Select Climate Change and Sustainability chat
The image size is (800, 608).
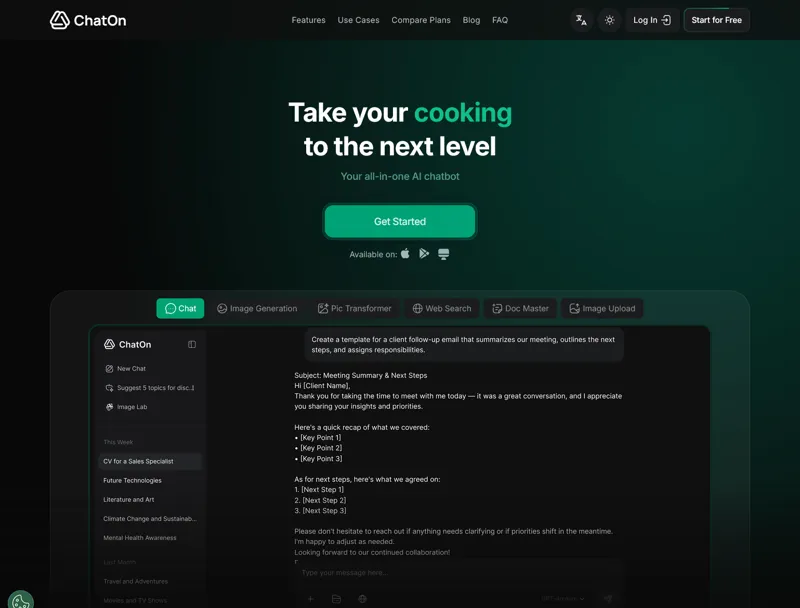pyautogui.click(x=149, y=519)
